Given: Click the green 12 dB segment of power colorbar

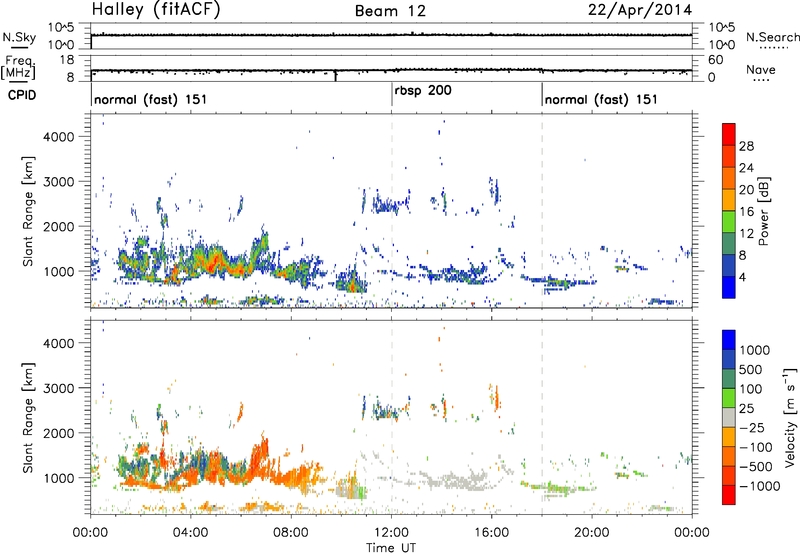Looking at the screenshot, I should [x=729, y=221].
